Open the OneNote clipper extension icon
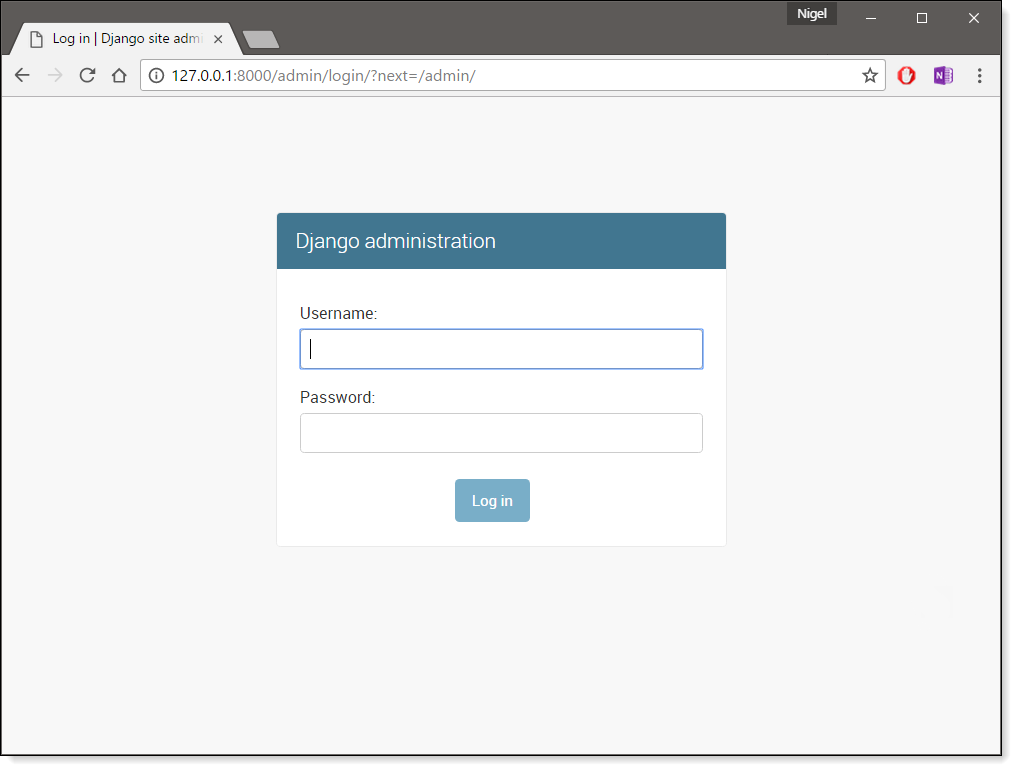The width and height of the screenshot is (1011, 765). coord(943,75)
